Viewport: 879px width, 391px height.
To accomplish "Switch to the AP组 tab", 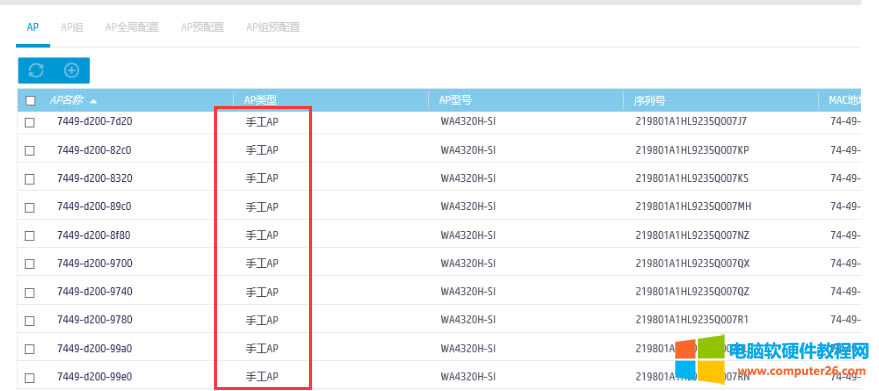I will coord(72,27).
